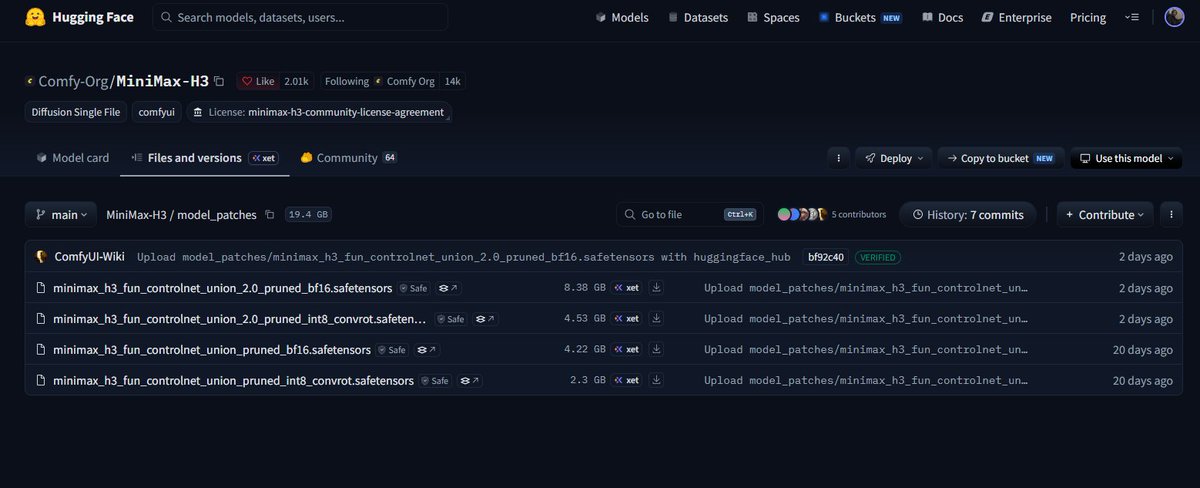Toggle Following Comfy Org
Viewport: 1200px width, 488px height.
378,81
